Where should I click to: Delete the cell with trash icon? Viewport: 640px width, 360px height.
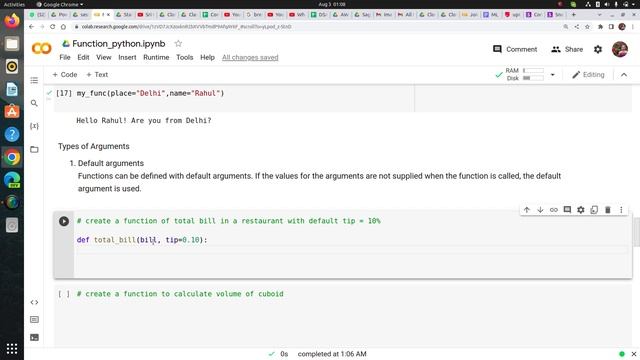tap(607, 210)
